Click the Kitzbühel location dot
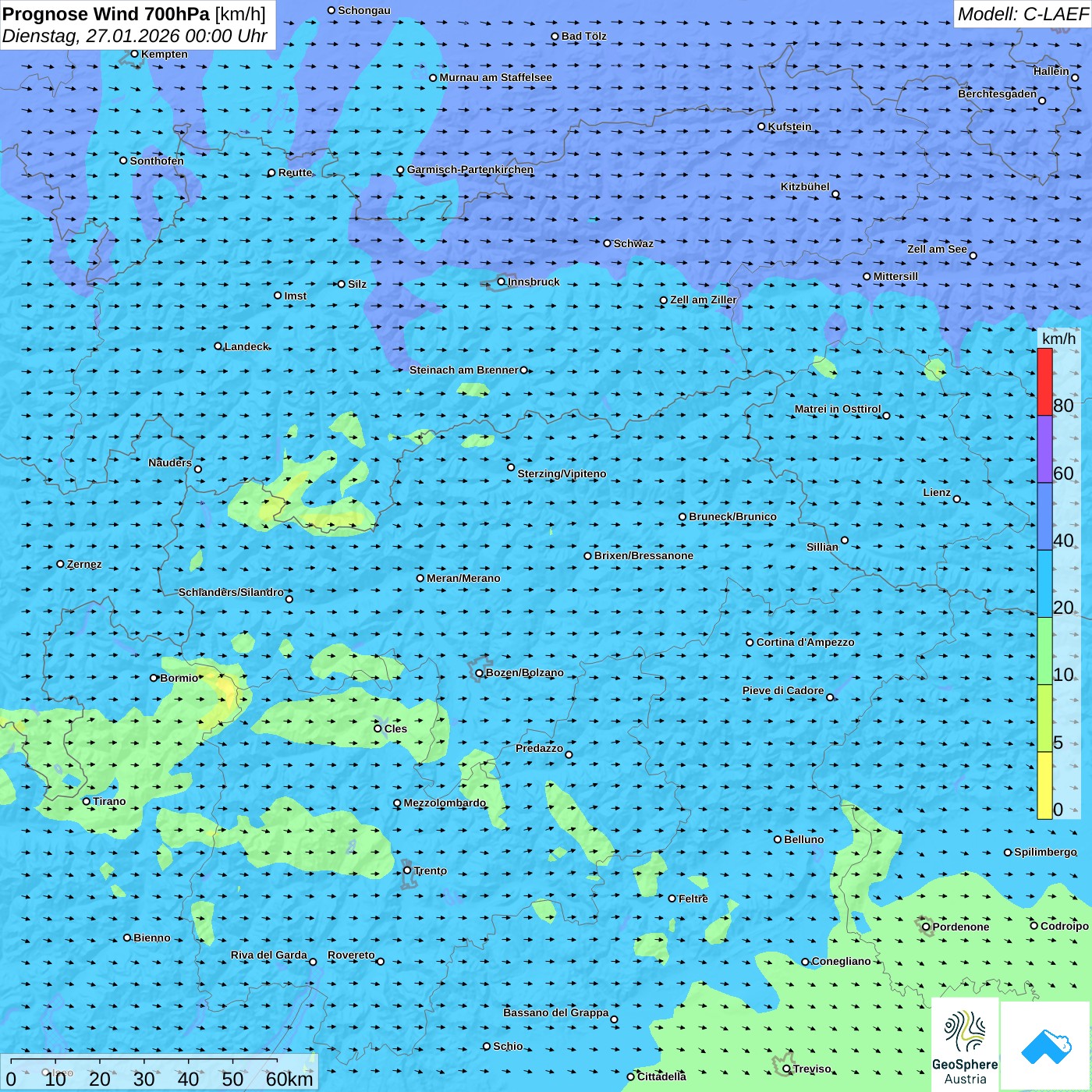The image size is (1092, 1092). [835, 194]
